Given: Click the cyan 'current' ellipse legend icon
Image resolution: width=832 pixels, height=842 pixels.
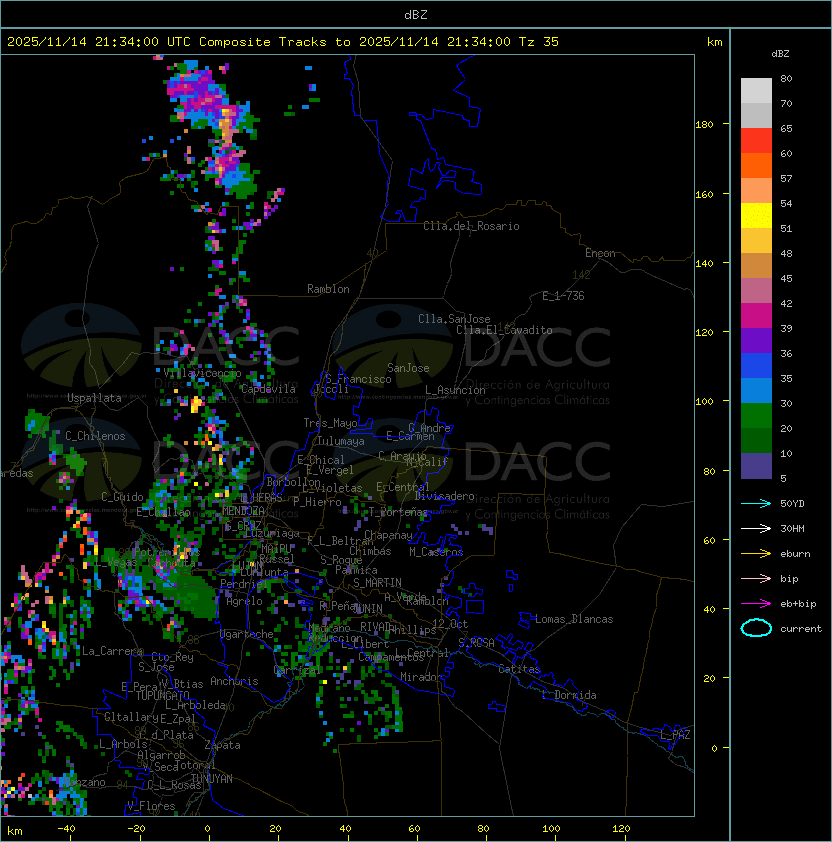Looking at the screenshot, I should pyautogui.click(x=756, y=628).
